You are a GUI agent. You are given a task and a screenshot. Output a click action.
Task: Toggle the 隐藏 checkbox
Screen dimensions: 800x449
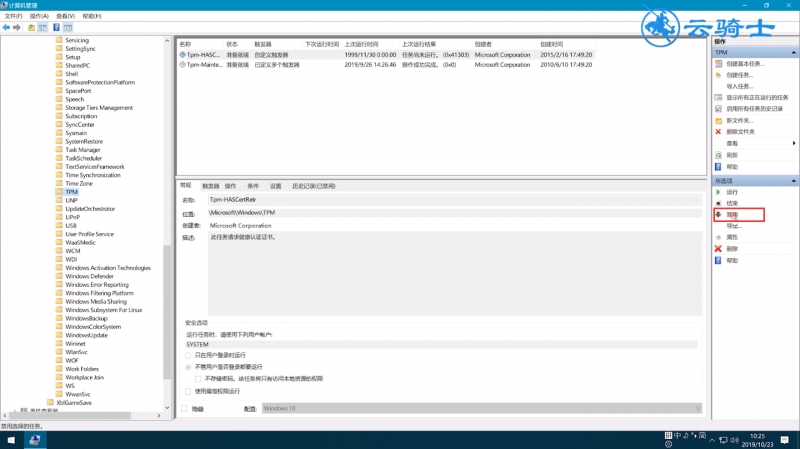[184, 409]
